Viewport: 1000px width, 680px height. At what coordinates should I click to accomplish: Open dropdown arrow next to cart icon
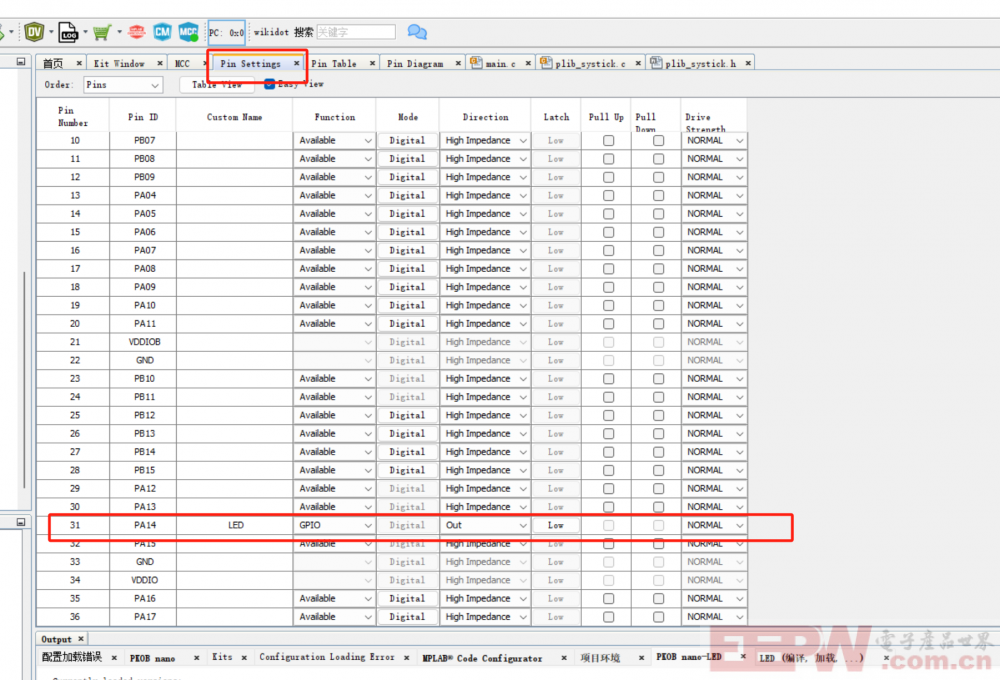119,32
